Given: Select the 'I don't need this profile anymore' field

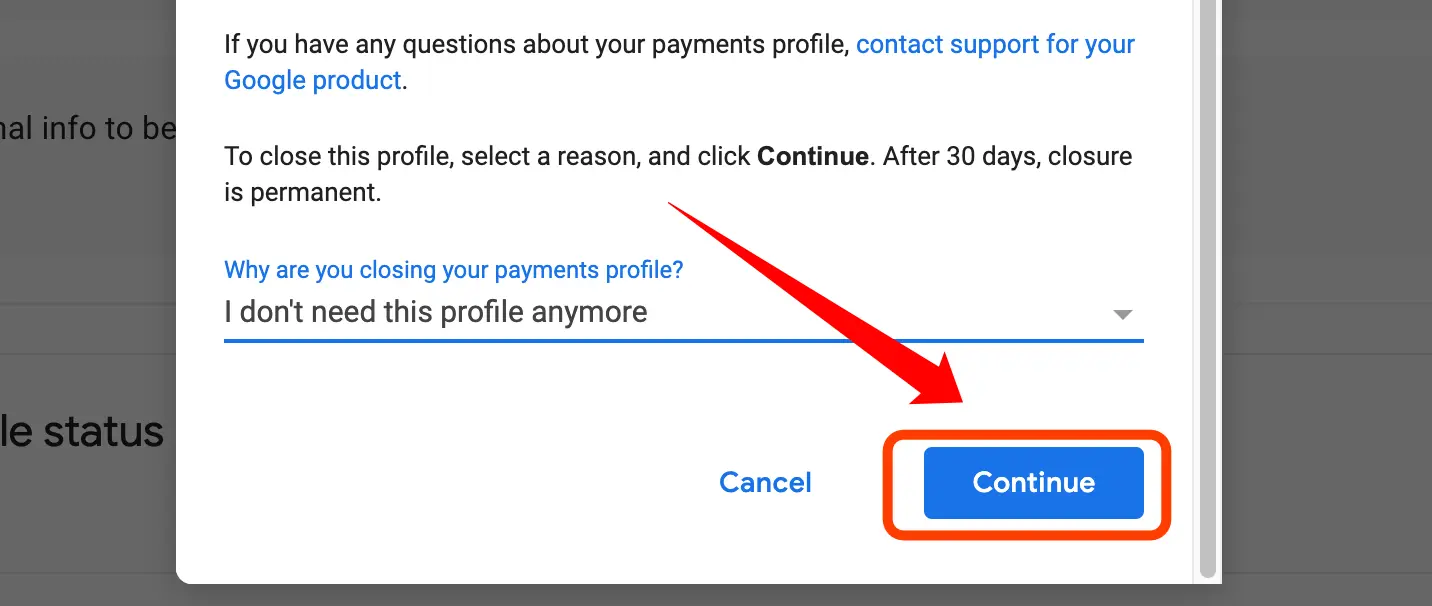Looking at the screenshot, I should [x=683, y=313].
